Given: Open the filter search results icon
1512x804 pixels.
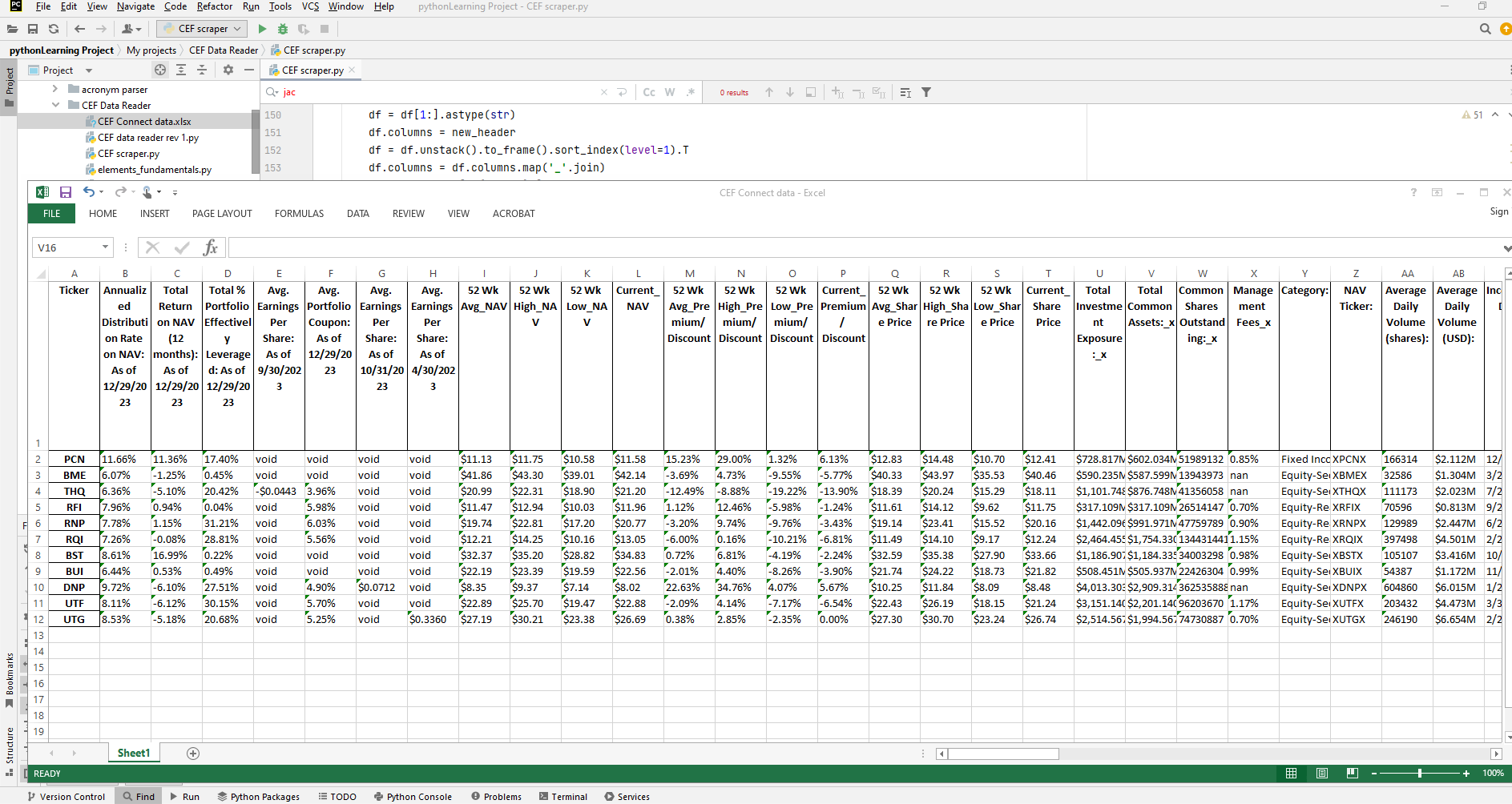Looking at the screenshot, I should click(926, 92).
